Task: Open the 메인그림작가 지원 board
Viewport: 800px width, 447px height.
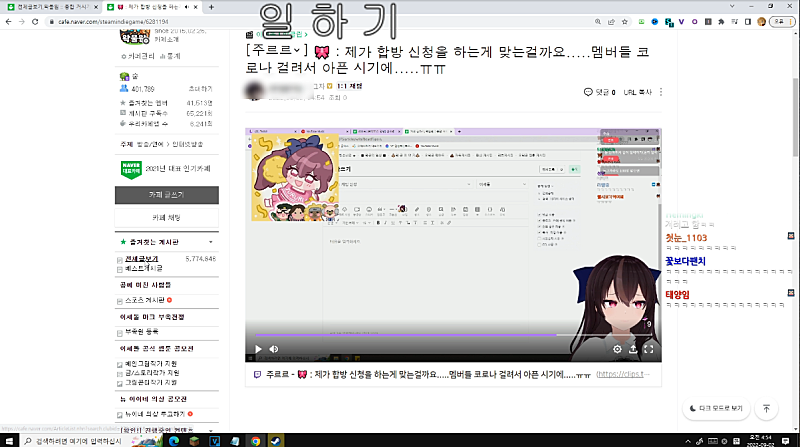Action: point(151,364)
